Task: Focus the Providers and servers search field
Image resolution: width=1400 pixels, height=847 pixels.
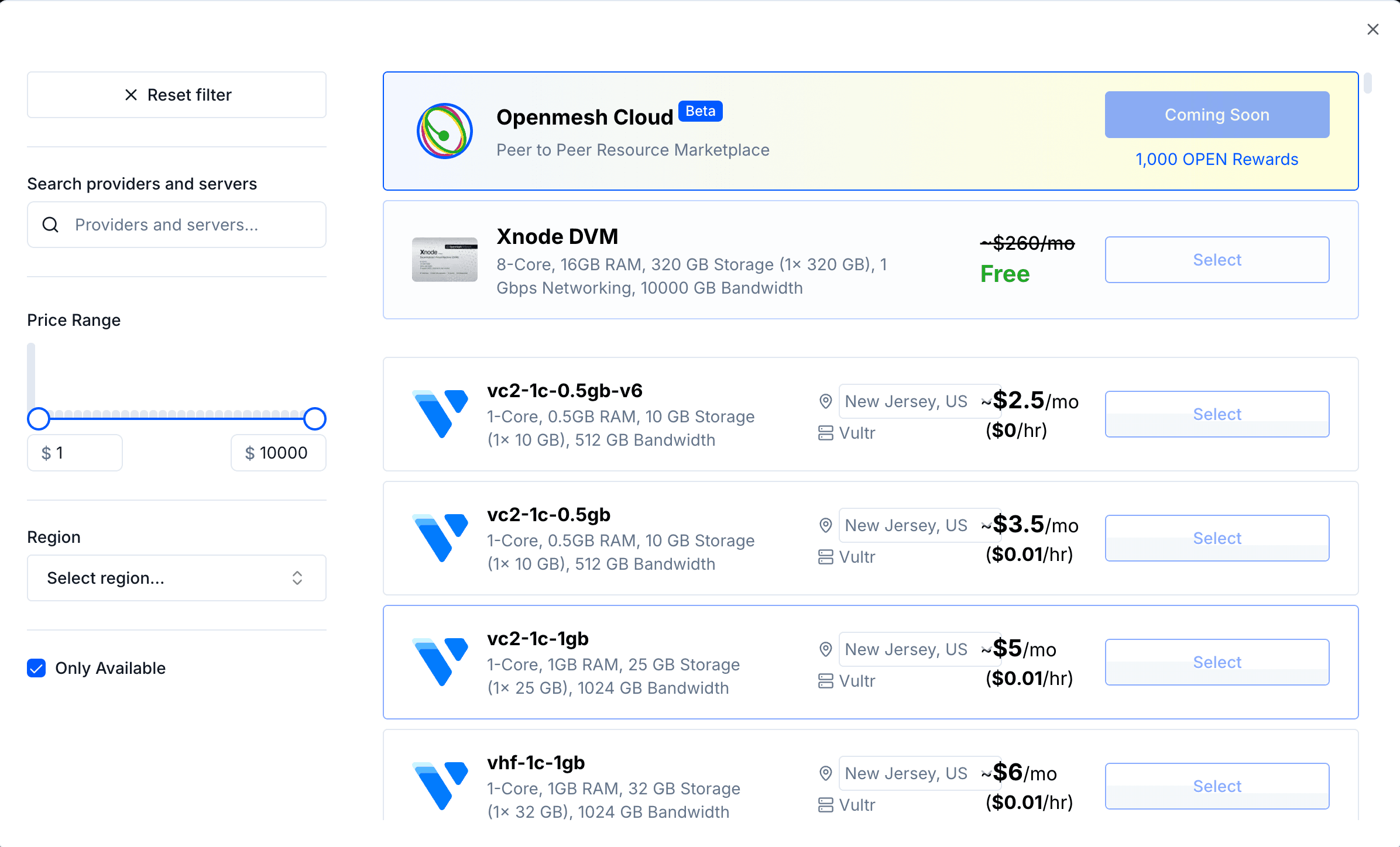Action: tap(177, 225)
